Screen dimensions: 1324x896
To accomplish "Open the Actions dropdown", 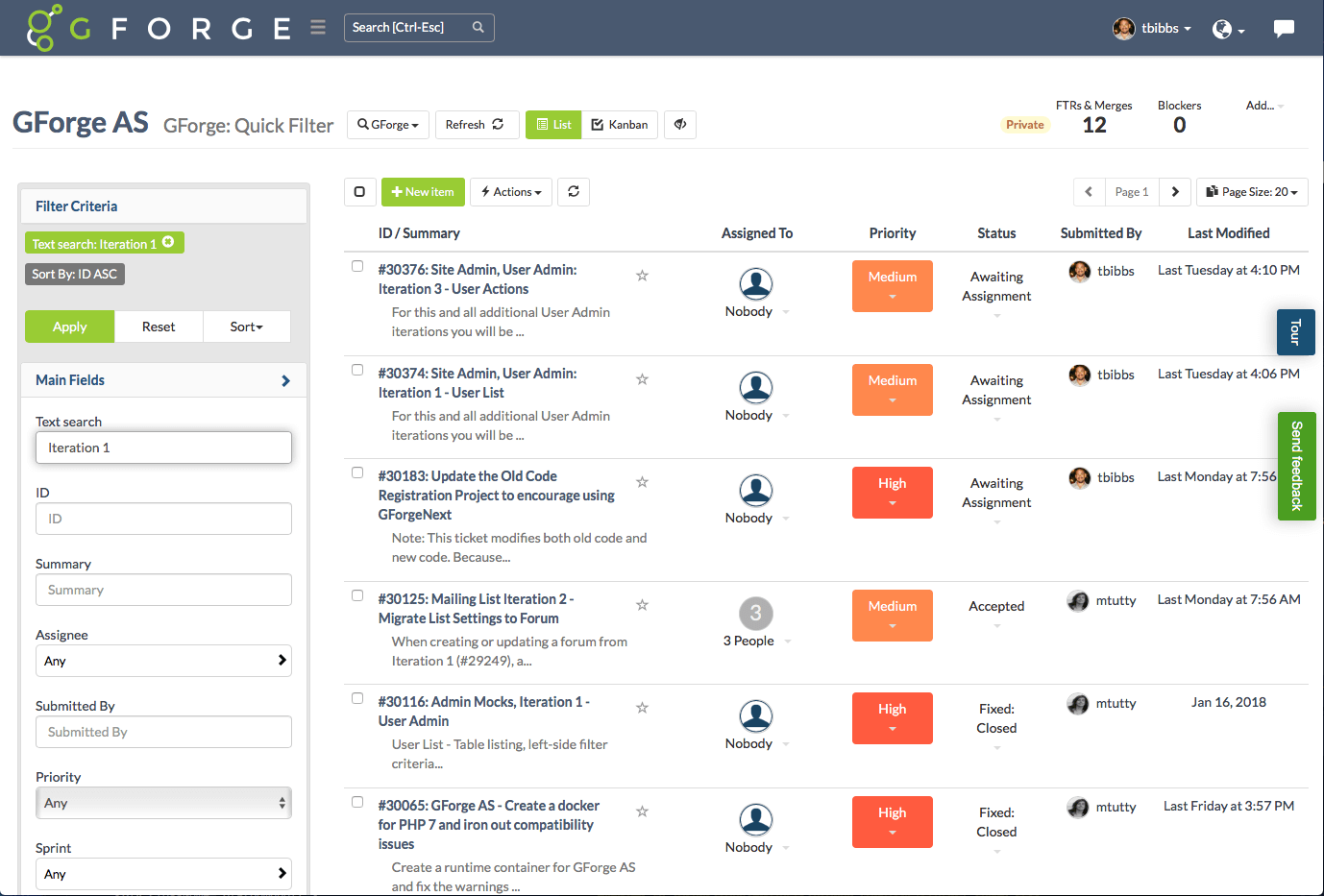I will tap(510, 191).
